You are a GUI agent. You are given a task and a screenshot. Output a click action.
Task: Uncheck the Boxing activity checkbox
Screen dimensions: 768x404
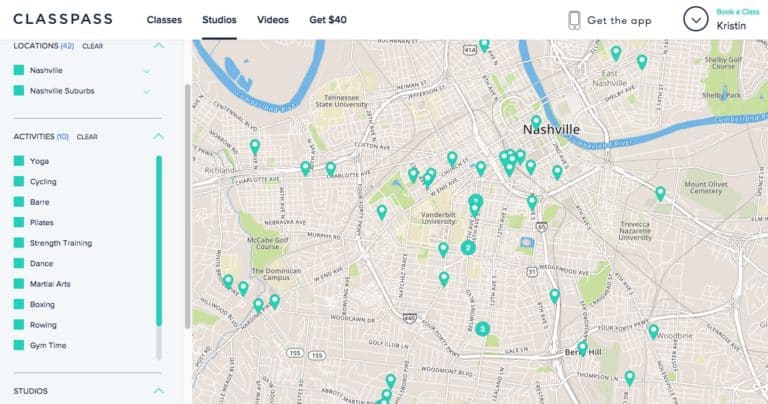pos(19,304)
